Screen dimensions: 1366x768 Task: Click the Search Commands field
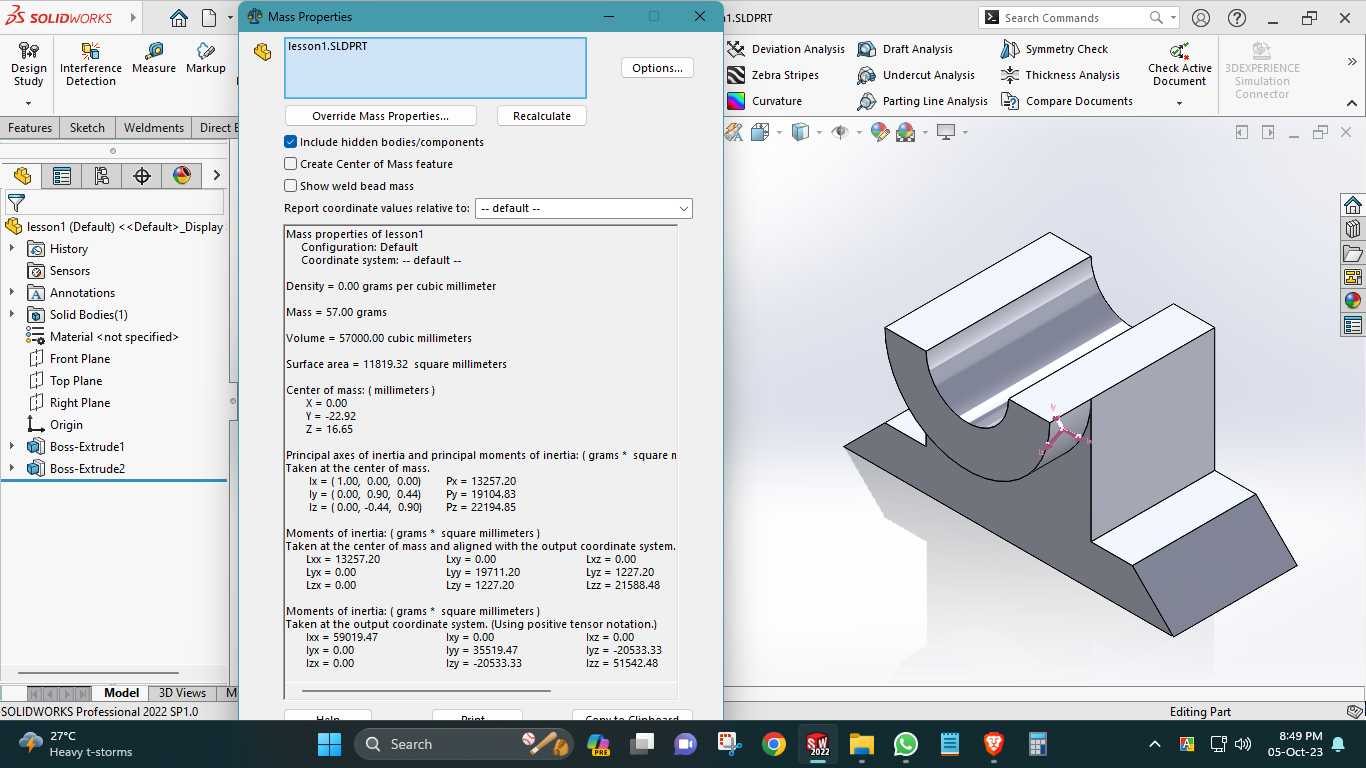coord(1078,18)
